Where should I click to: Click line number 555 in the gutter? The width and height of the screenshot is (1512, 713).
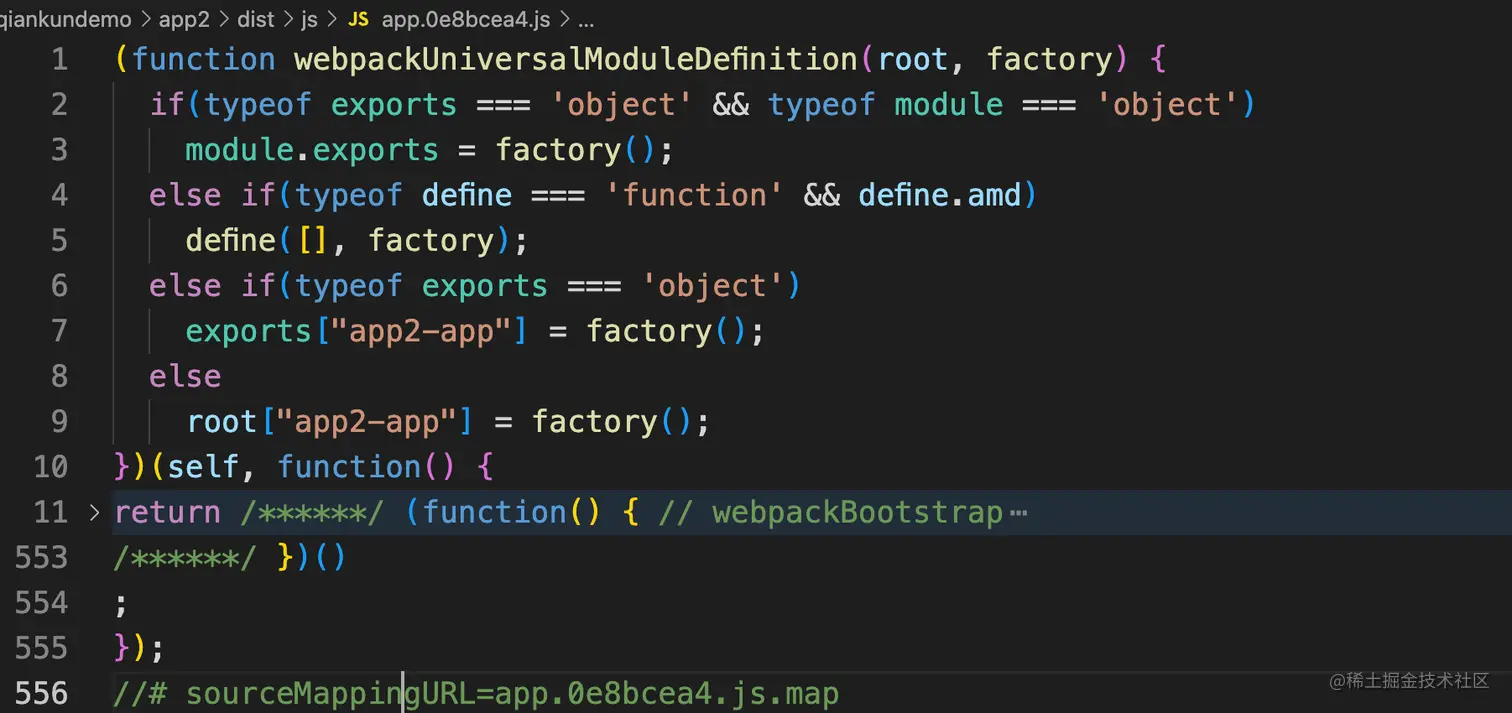[42, 648]
